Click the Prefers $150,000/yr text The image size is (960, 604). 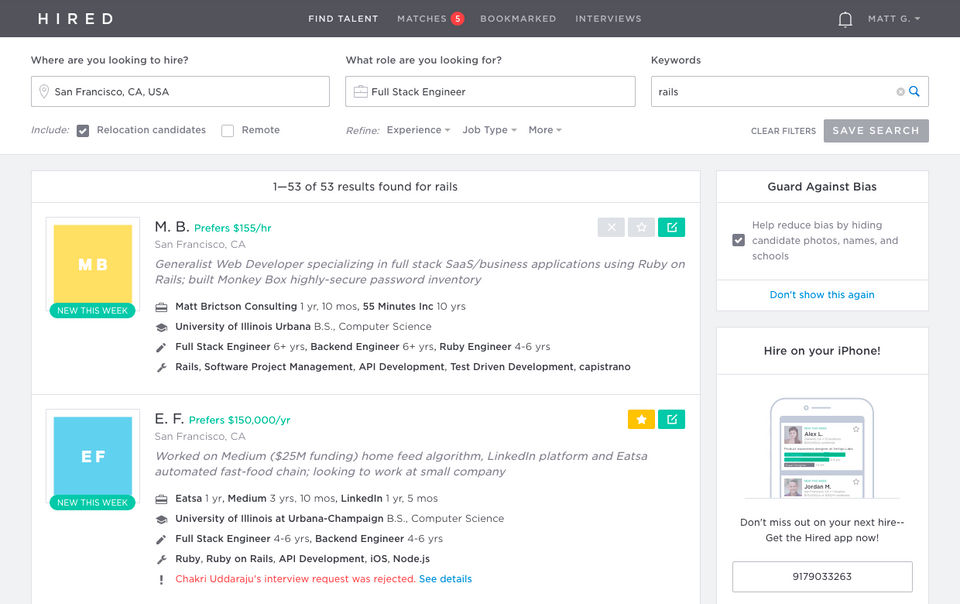click(239, 420)
